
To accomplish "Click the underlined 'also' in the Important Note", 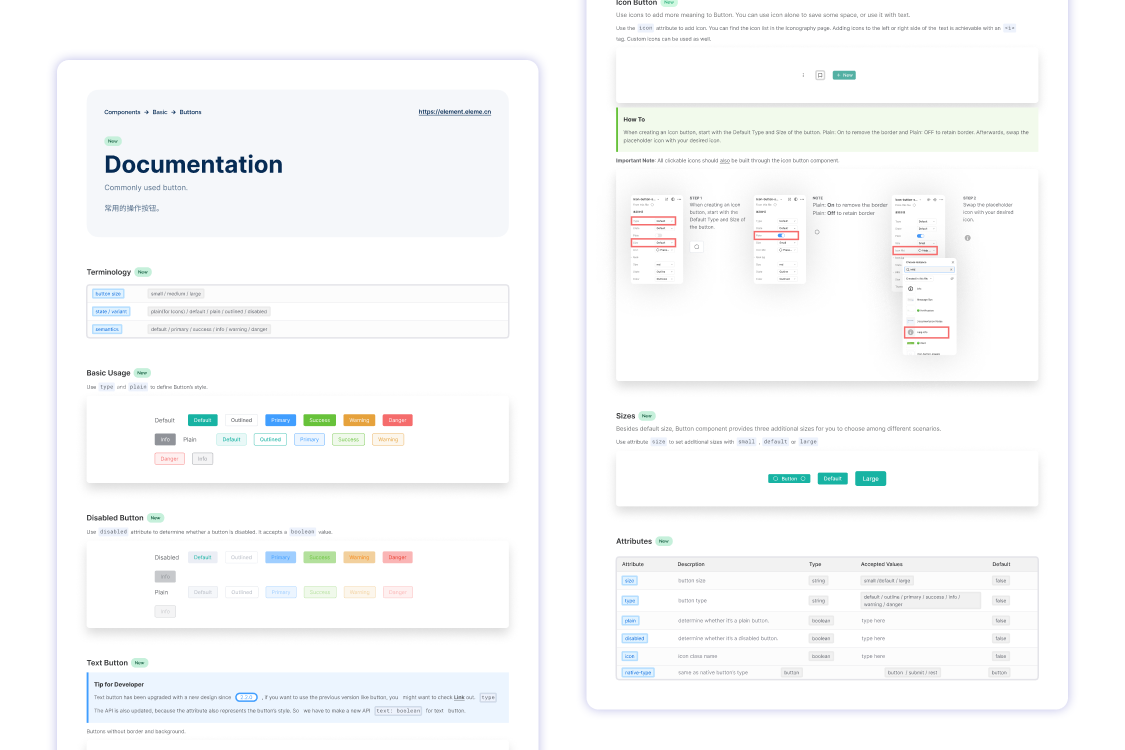I will [x=725, y=161].
